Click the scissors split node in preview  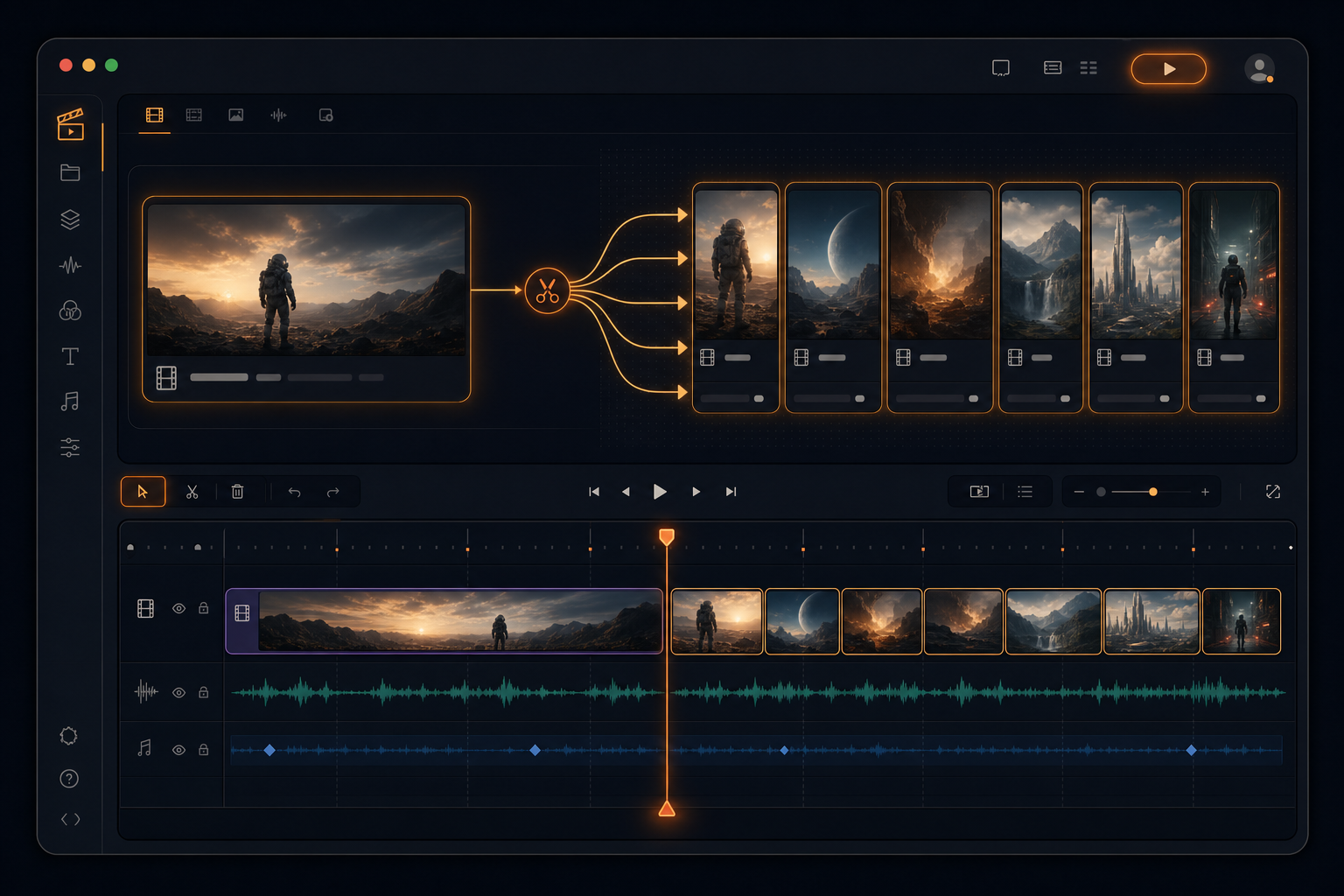(547, 290)
